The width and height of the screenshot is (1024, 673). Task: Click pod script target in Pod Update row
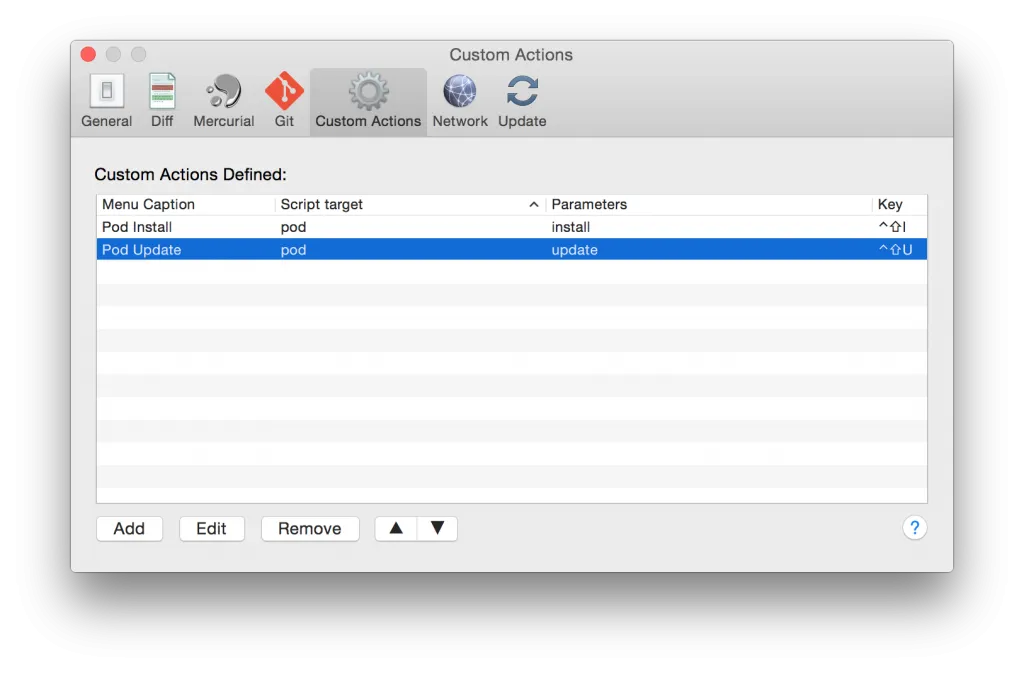[x=293, y=250]
